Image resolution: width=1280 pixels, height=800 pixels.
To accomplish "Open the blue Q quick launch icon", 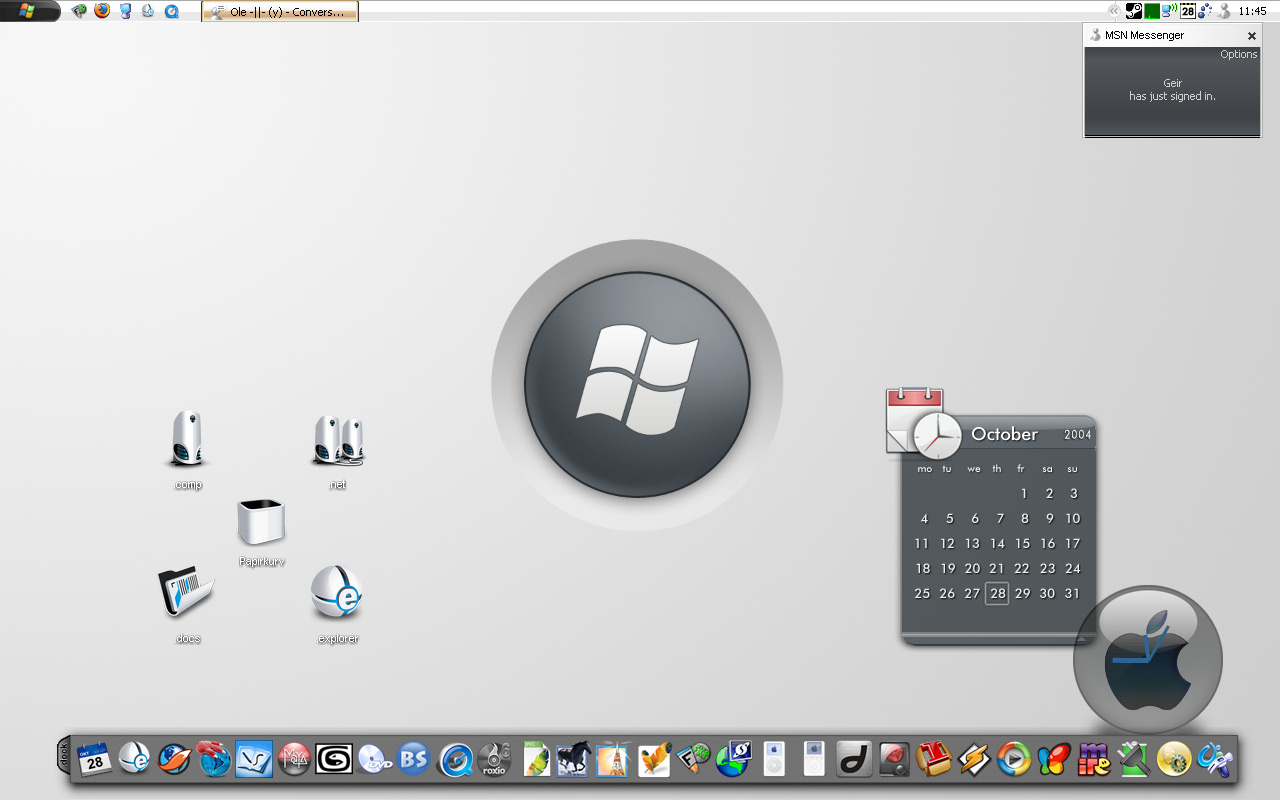I will tap(172, 11).
